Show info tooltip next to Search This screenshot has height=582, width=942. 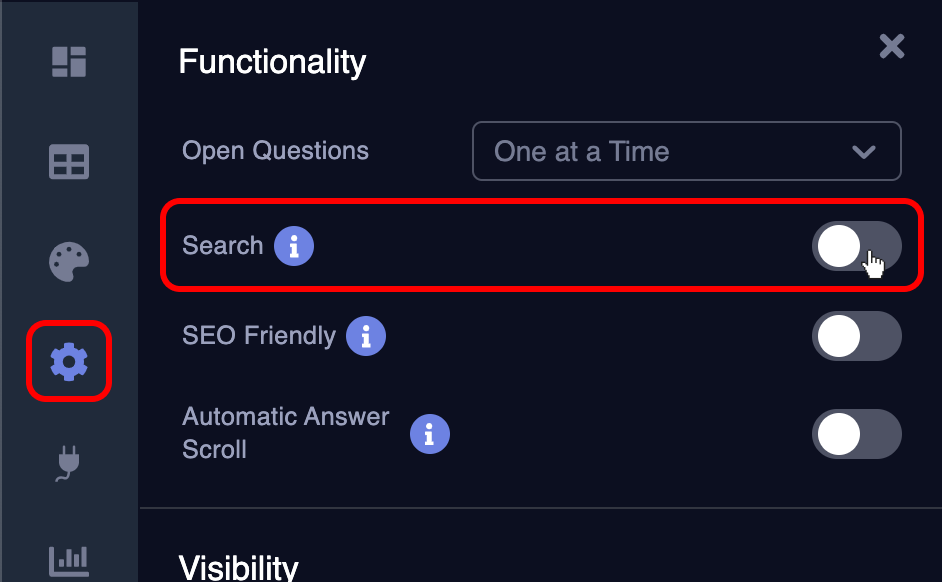tap(294, 246)
